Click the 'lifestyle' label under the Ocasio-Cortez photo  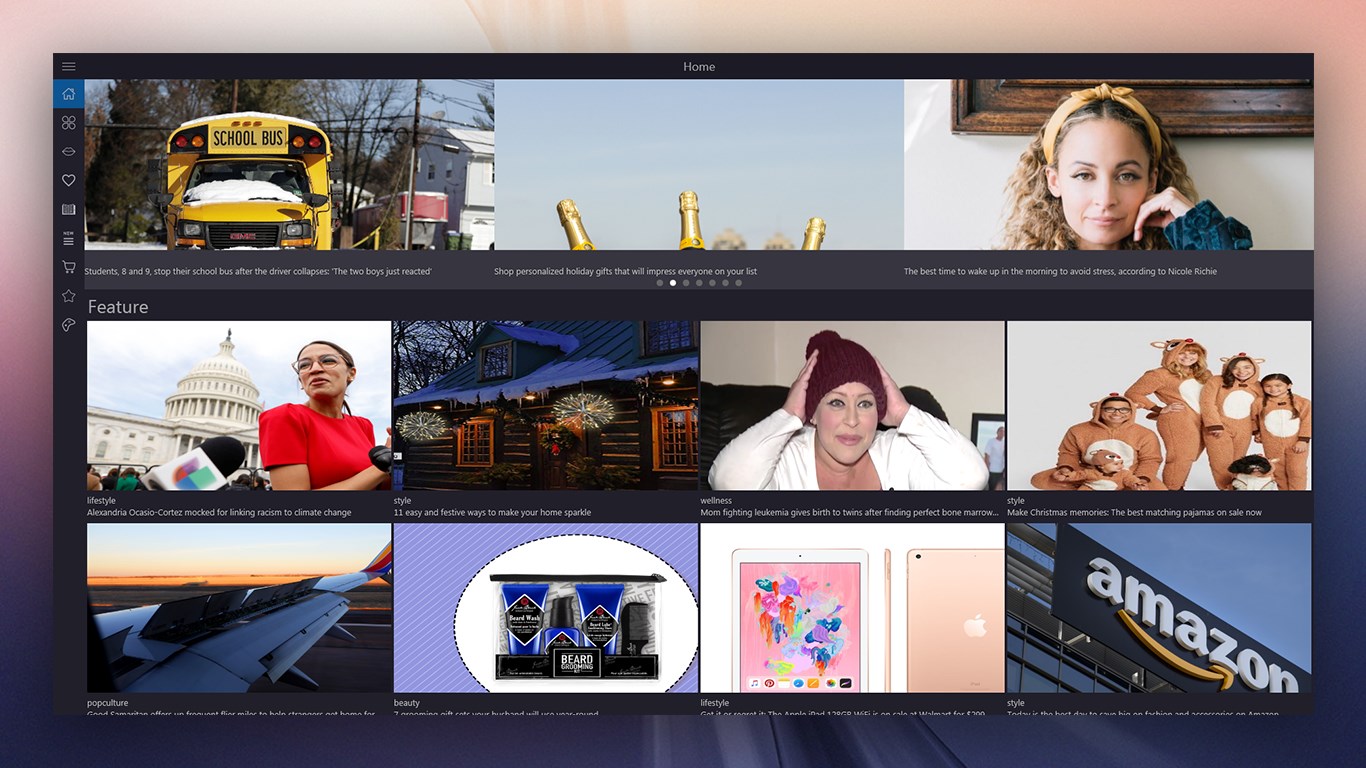coord(101,501)
